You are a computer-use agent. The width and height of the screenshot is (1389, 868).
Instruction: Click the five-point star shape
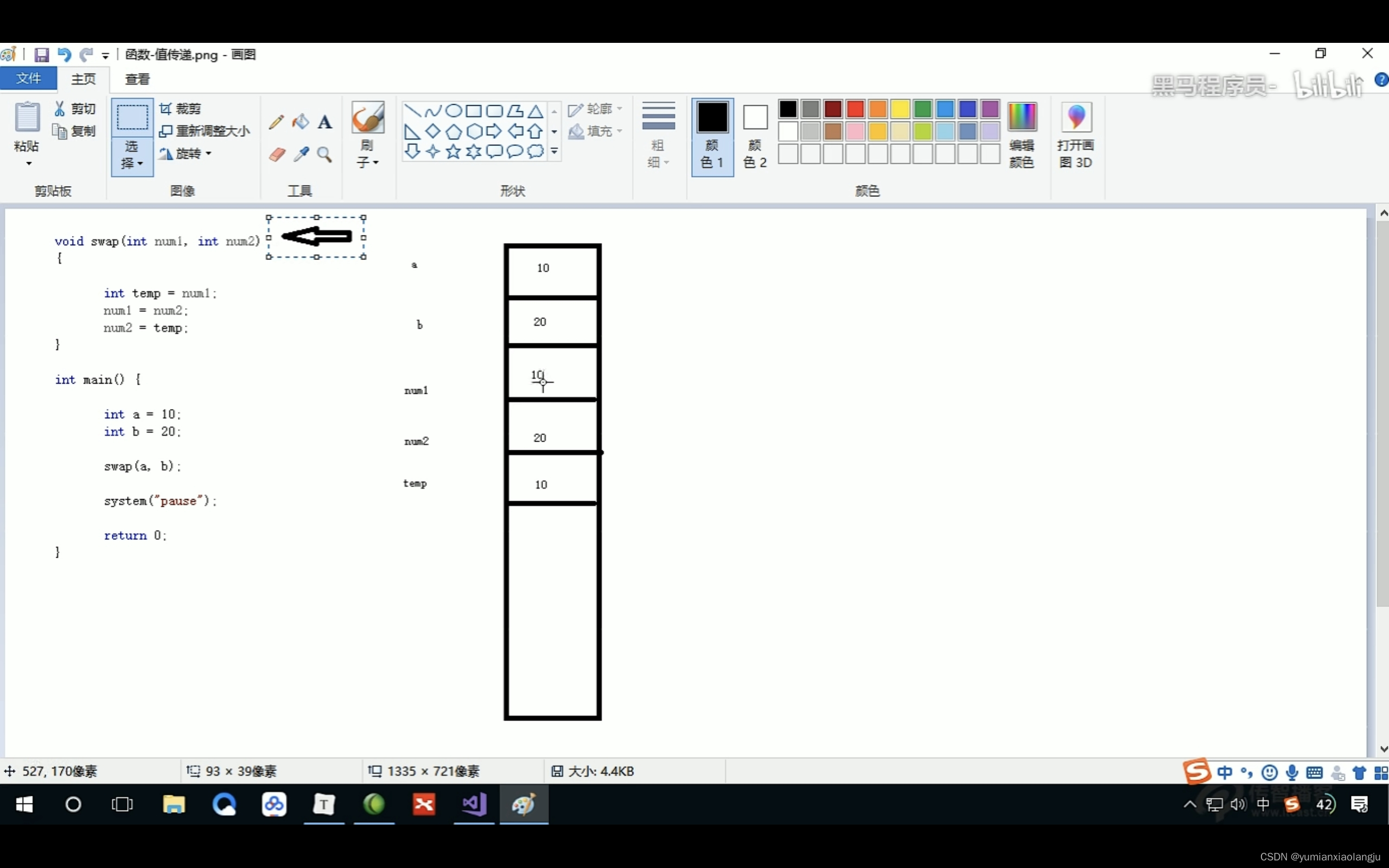453,151
